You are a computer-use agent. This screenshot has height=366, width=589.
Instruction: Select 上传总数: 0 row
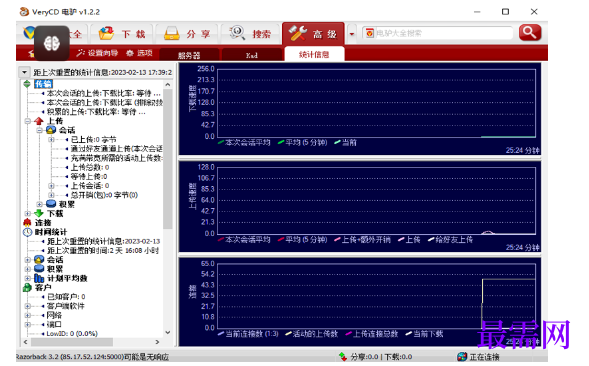click(x=90, y=167)
